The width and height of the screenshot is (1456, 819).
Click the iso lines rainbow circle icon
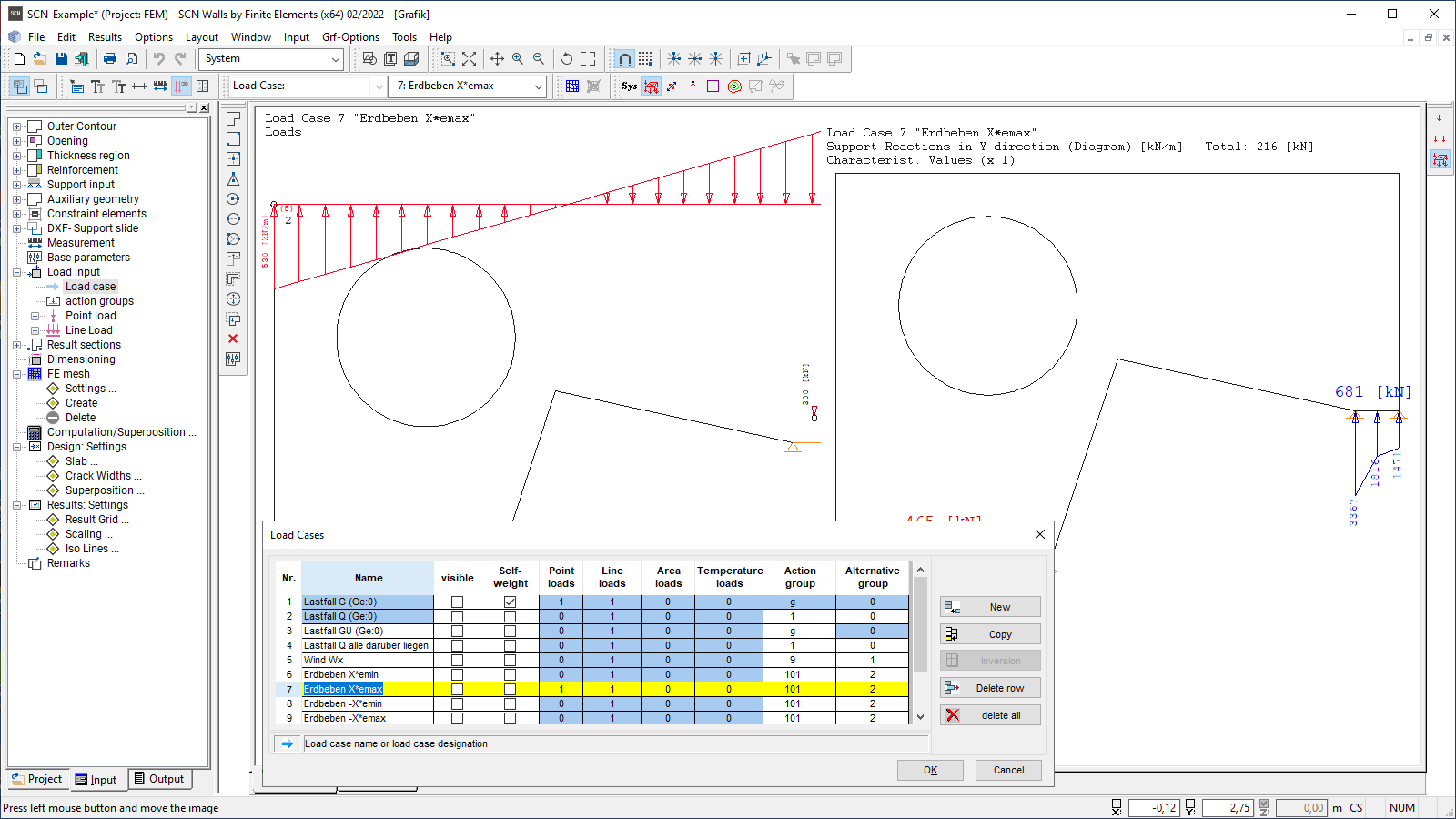click(x=734, y=86)
